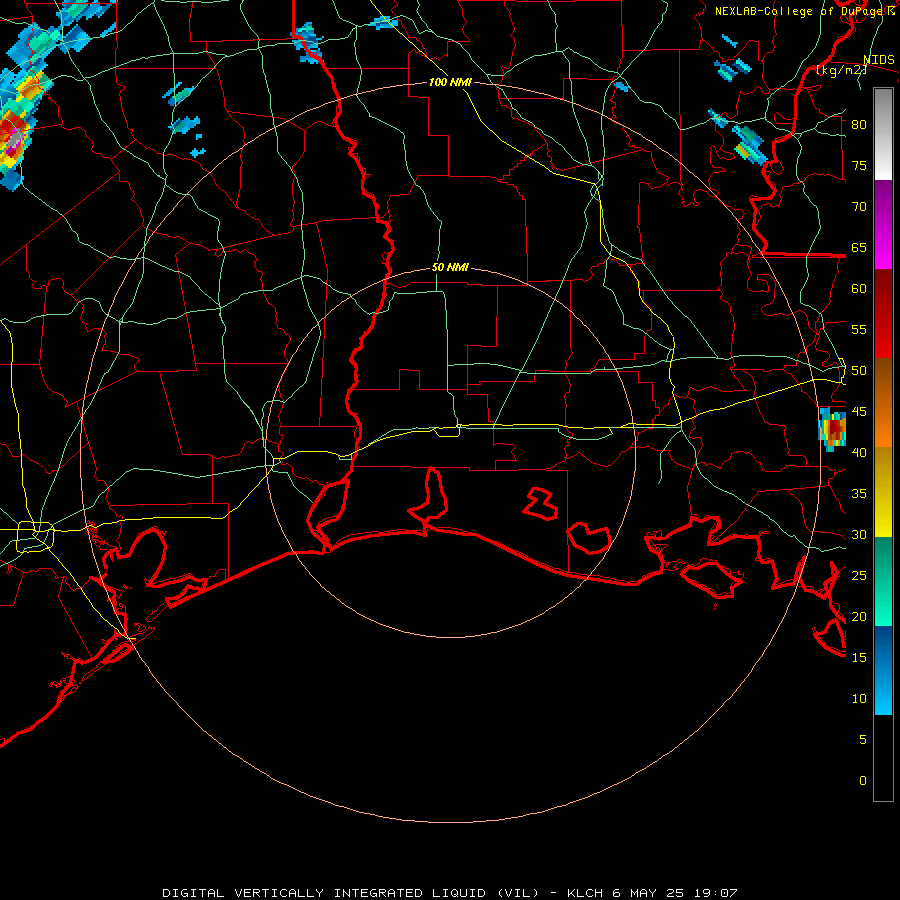Click the 80 value on the color scale
Viewport: 900px width, 900px height.
859,125
